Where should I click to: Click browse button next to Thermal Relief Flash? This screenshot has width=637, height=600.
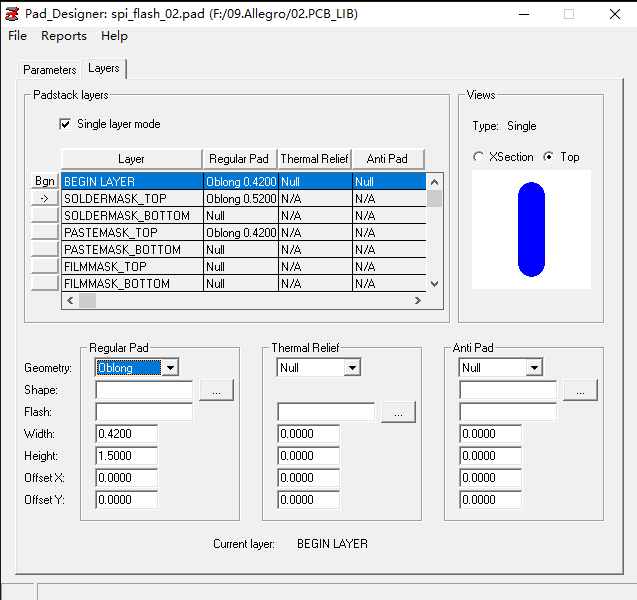click(398, 412)
